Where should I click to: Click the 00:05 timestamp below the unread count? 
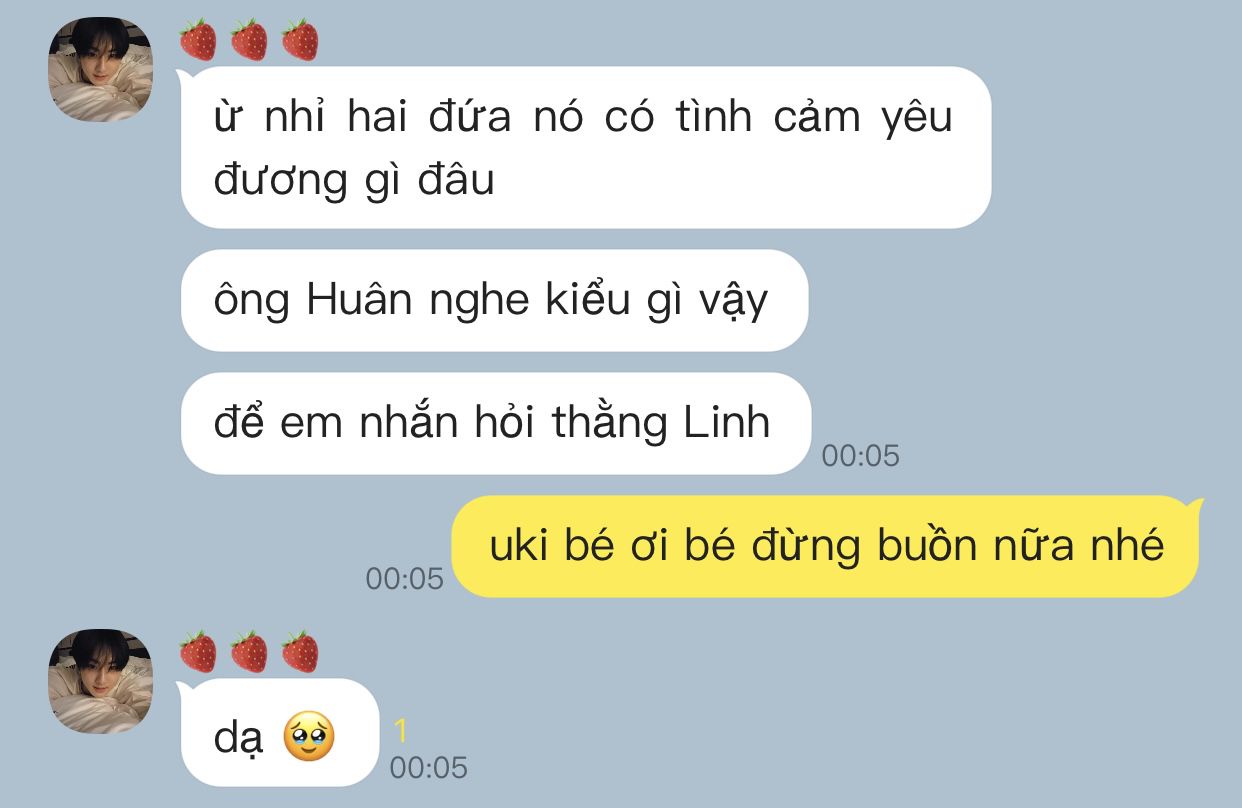429,767
